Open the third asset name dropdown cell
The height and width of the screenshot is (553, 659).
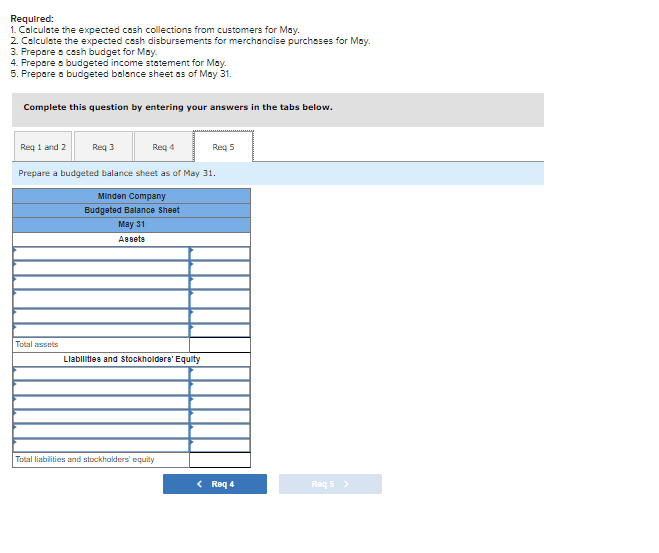click(x=101, y=282)
